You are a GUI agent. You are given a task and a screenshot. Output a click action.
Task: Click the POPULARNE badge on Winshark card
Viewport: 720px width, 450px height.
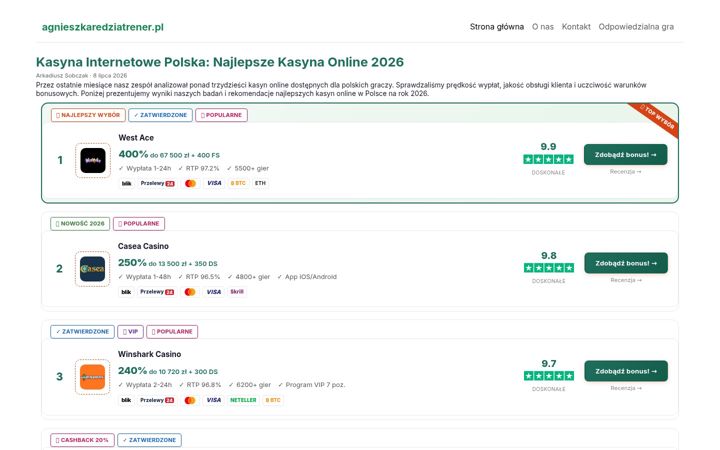(x=172, y=332)
